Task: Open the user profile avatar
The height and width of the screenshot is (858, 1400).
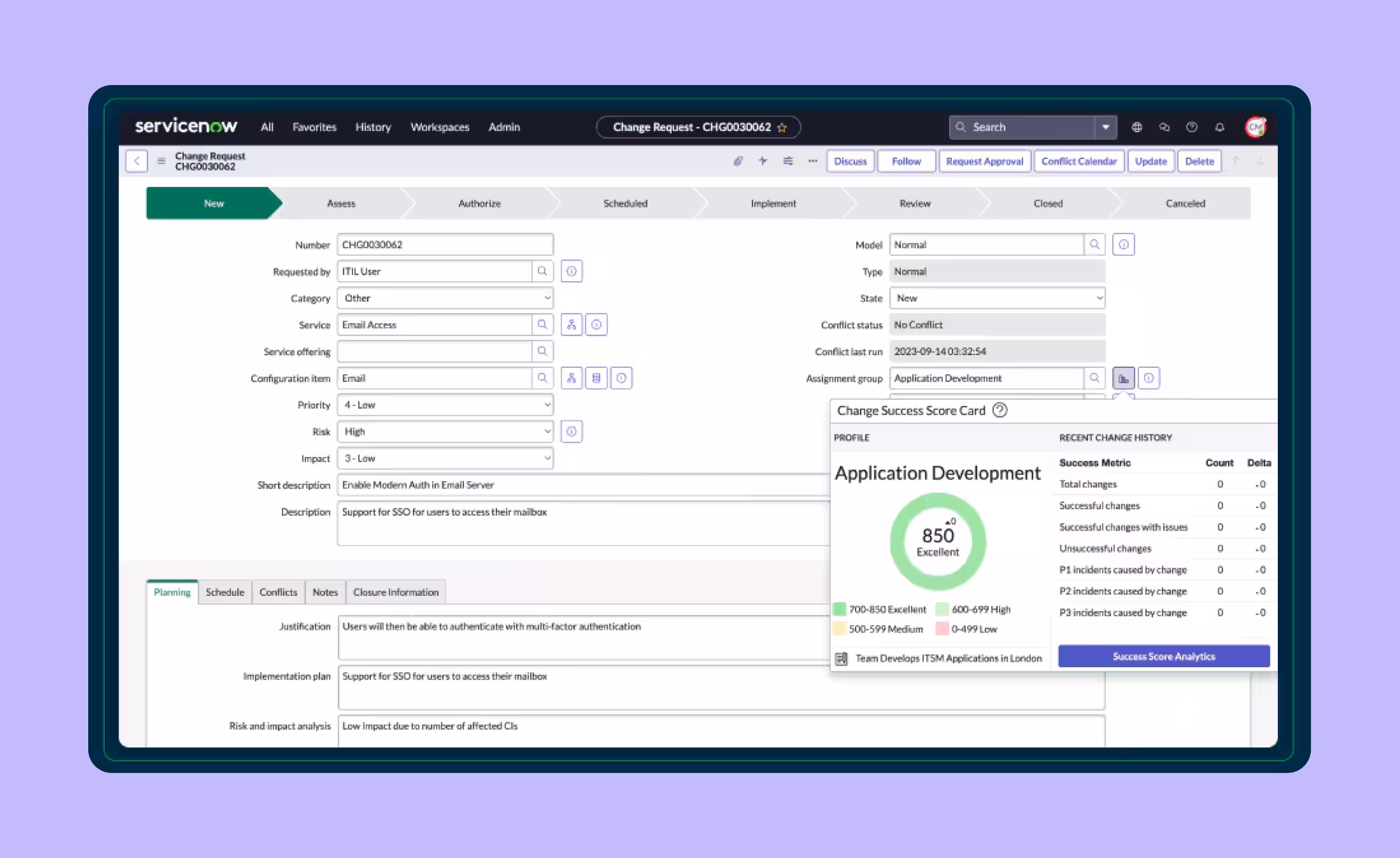Action: (1255, 127)
